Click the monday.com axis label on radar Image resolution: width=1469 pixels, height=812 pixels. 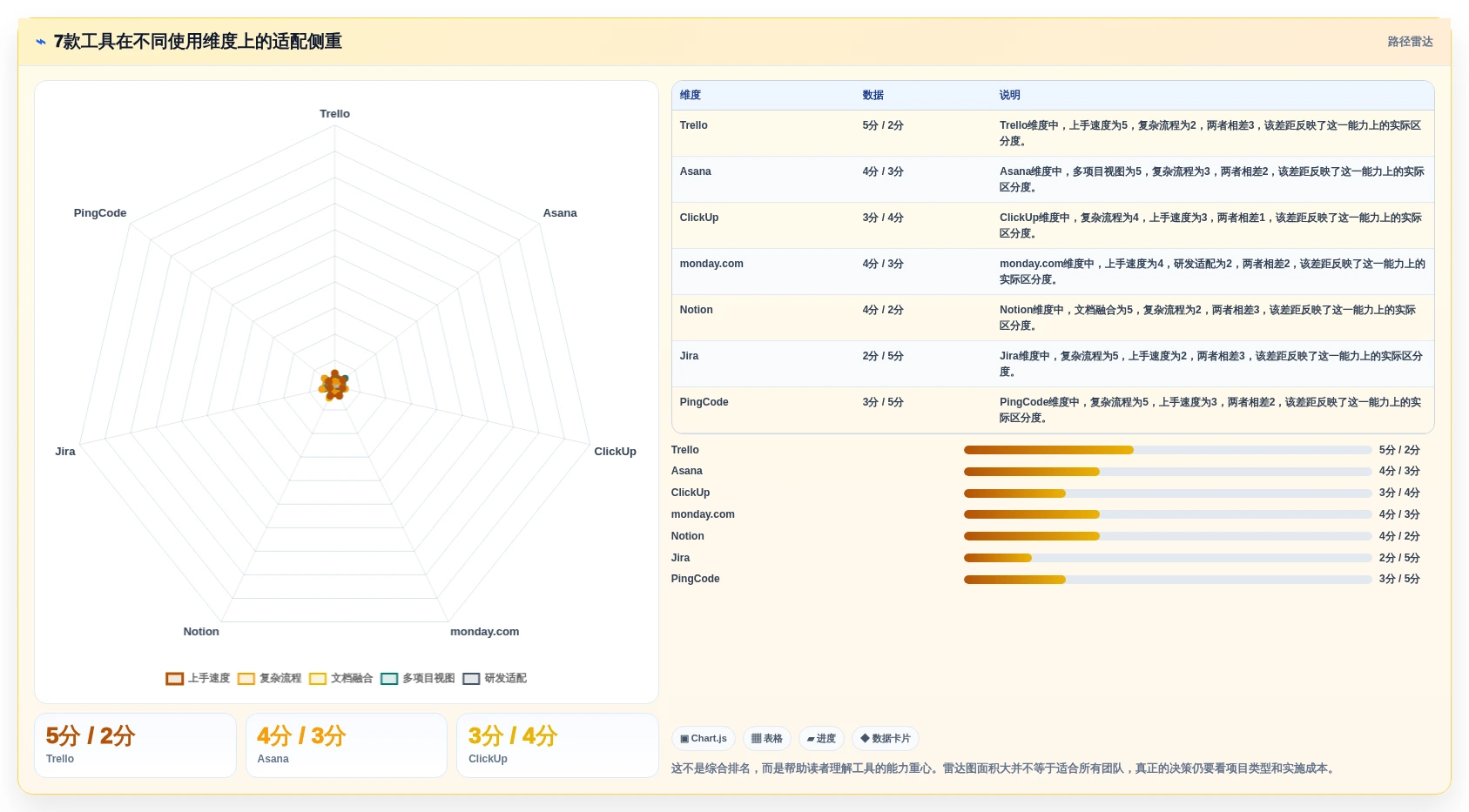pos(484,632)
